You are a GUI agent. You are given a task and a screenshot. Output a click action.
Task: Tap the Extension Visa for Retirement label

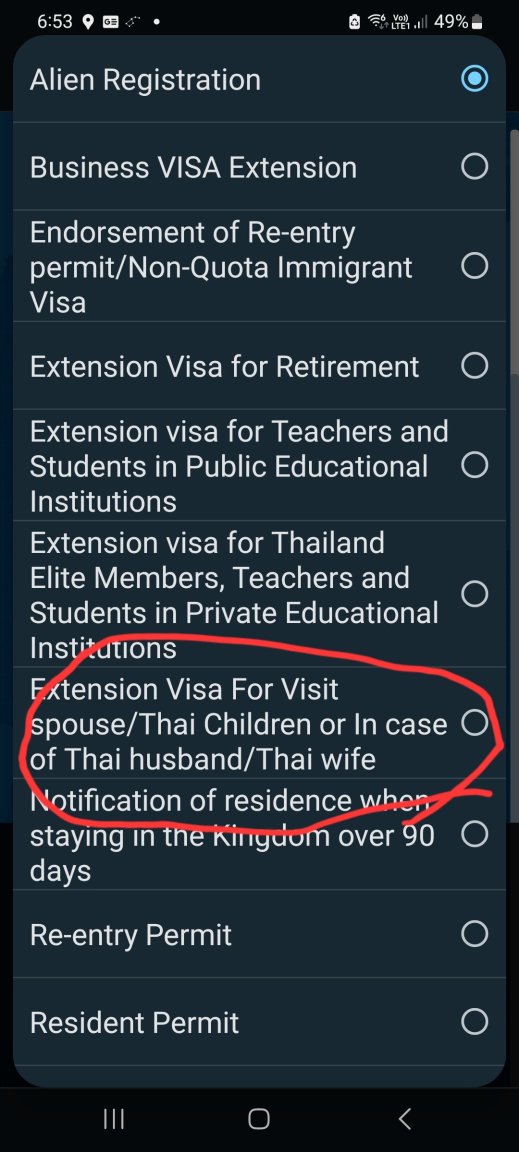224,366
